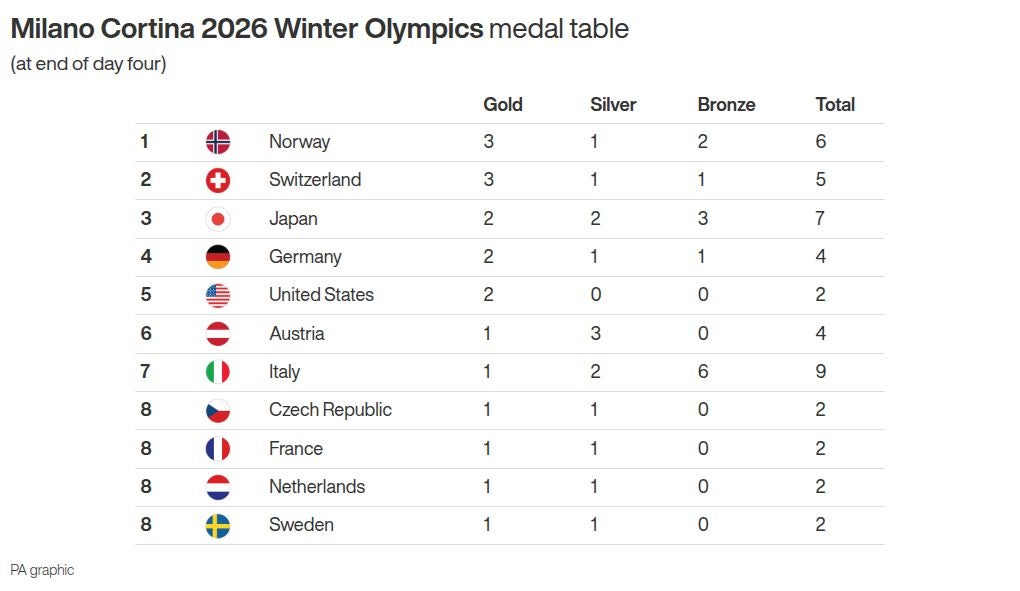Click the Czech Republic flag icon
This screenshot has width=1020, height=591.
(218, 410)
